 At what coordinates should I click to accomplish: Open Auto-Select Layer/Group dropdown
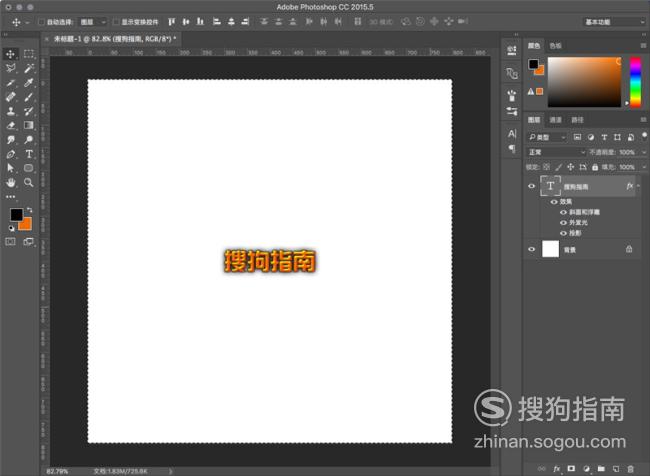92,22
